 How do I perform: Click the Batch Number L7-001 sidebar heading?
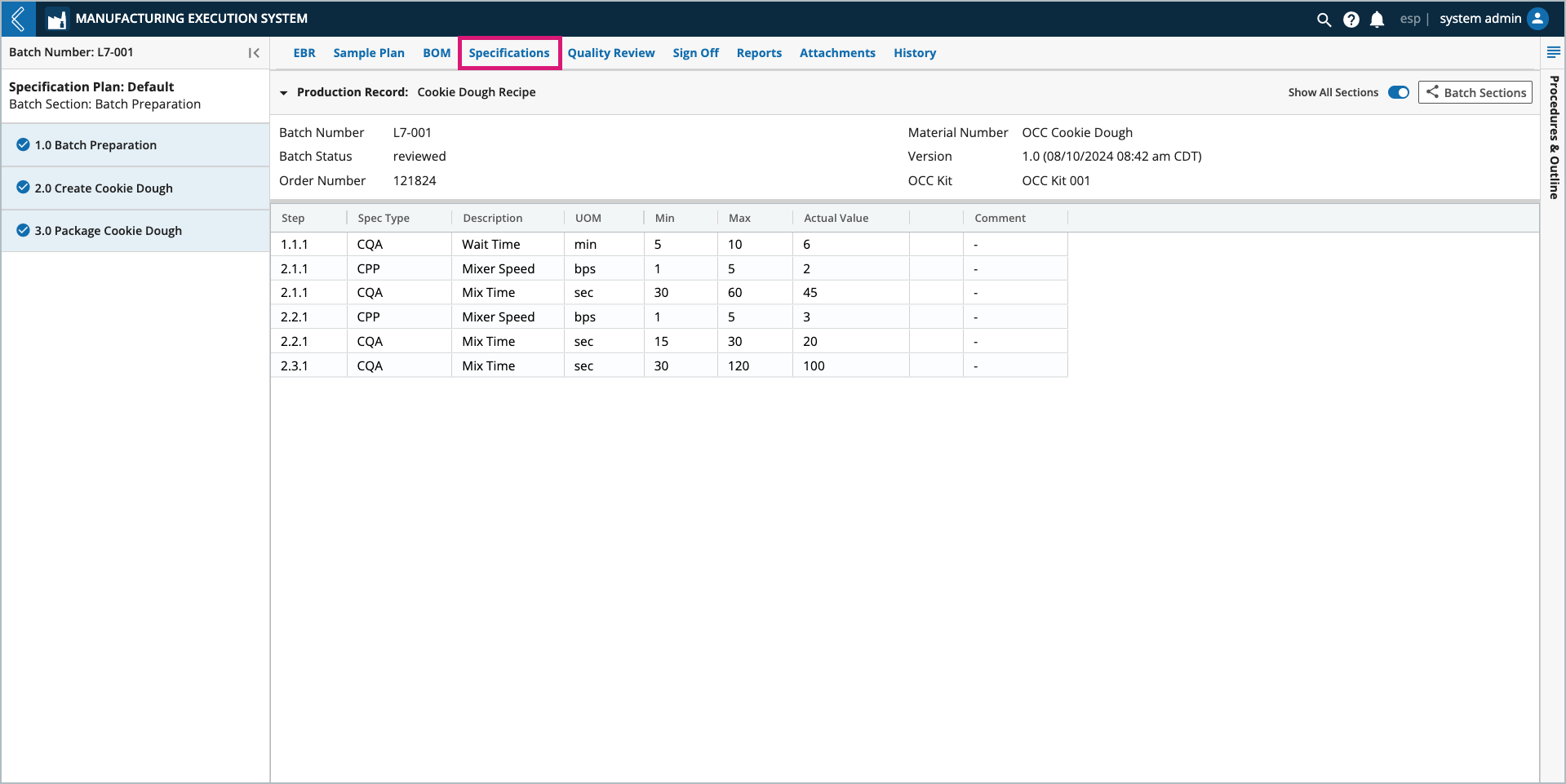[x=71, y=52]
